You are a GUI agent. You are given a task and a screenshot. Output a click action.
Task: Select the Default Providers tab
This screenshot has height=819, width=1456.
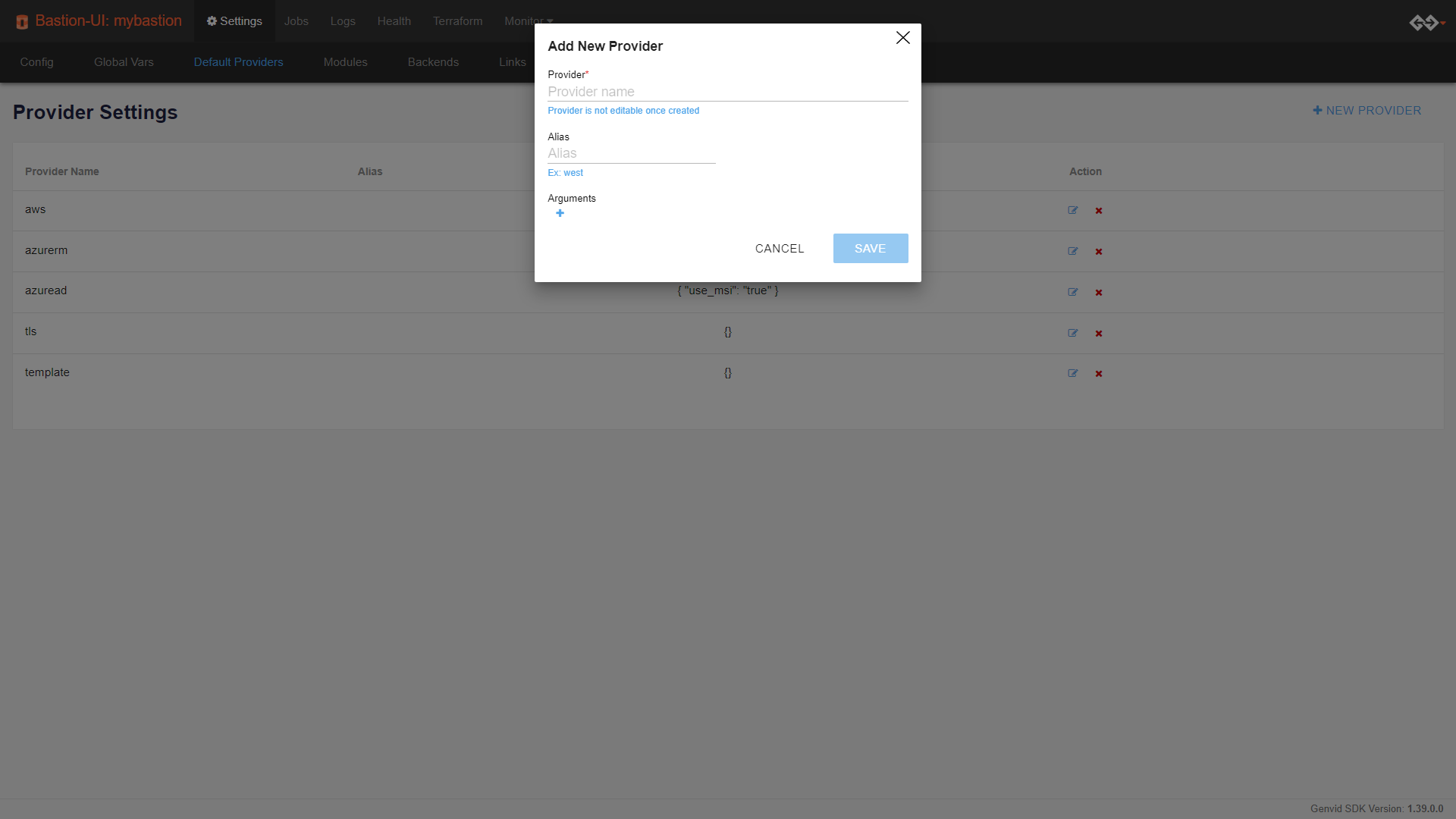[x=238, y=61]
